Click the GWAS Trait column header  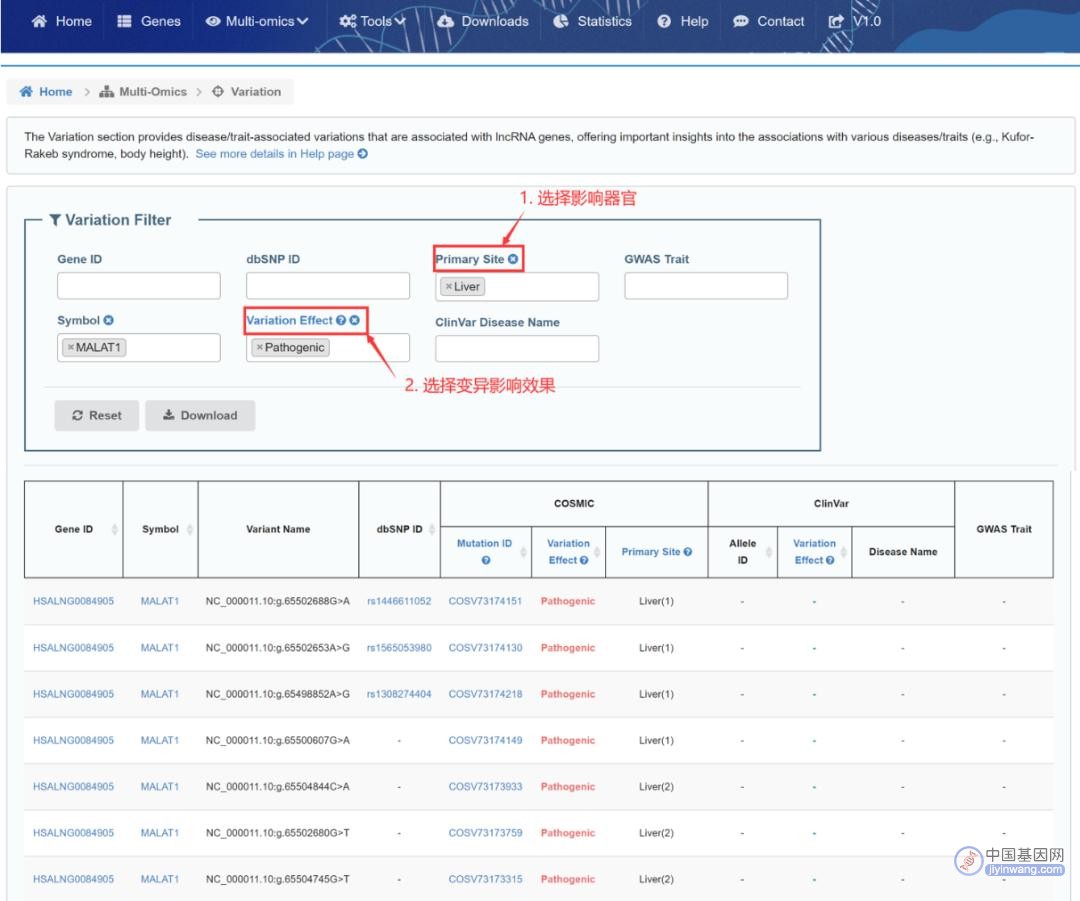(x=1004, y=529)
